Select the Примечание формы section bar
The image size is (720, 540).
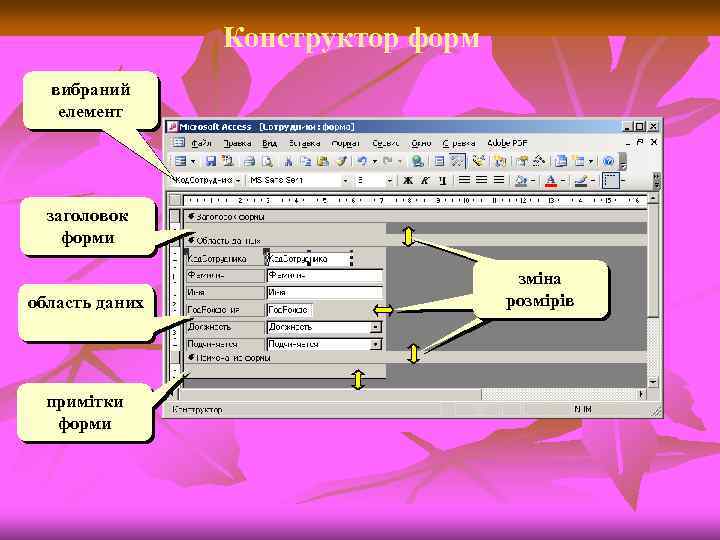[x=416, y=357]
